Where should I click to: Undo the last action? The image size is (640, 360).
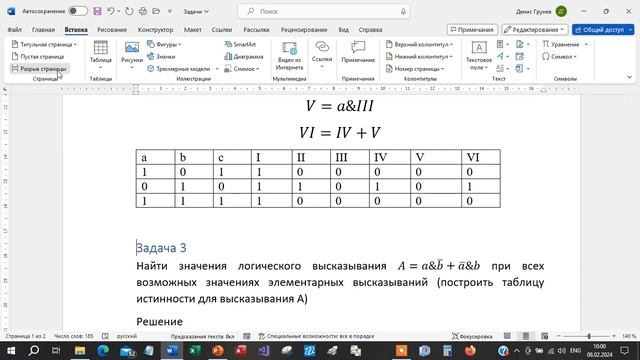click(x=111, y=11)
